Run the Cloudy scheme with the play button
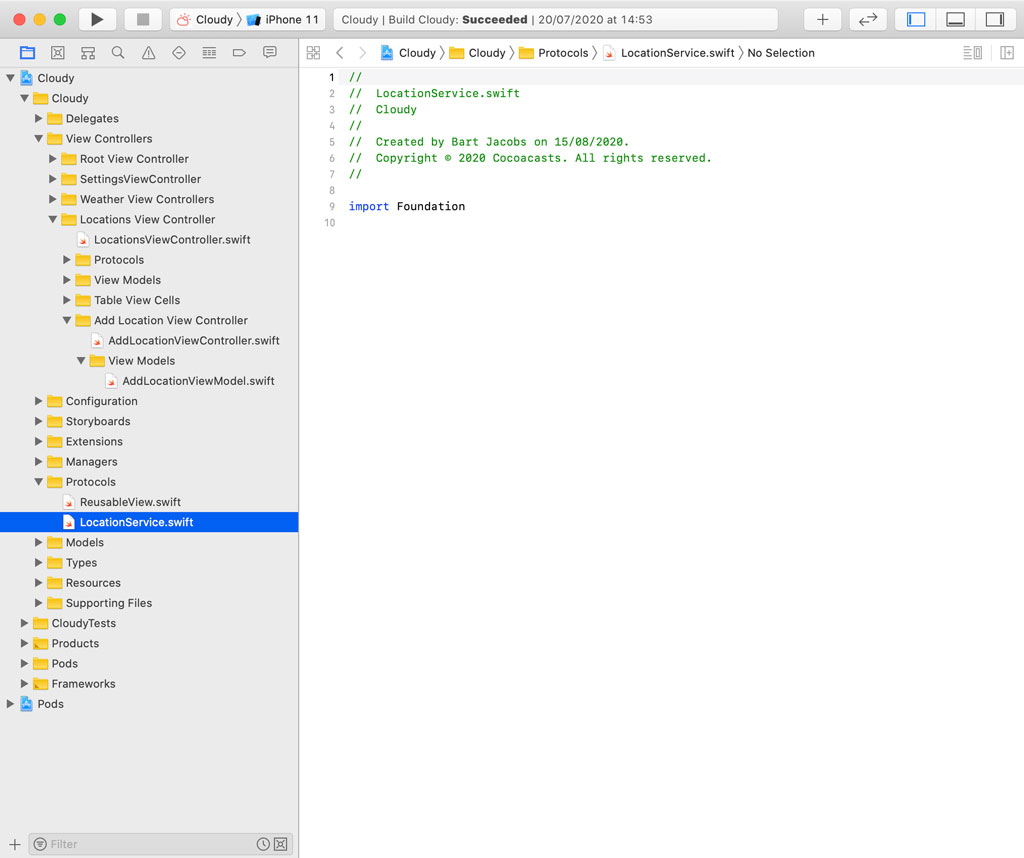 point(96,18)
